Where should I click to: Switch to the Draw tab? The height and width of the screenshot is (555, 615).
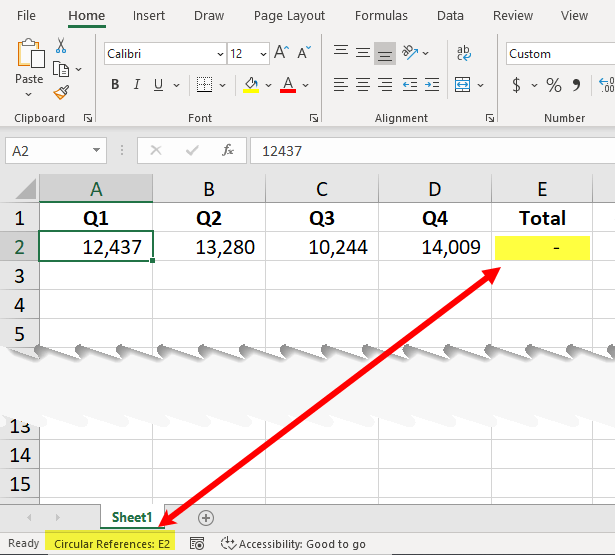coord(209,16)
